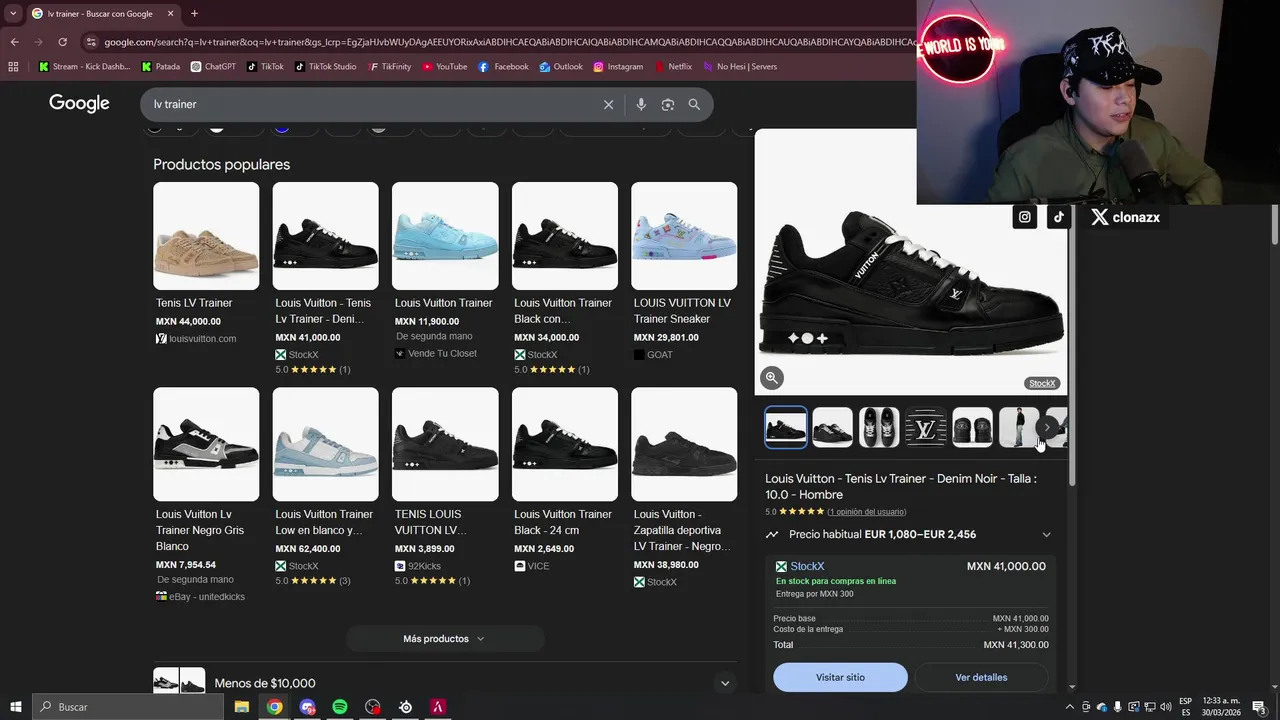This screenshot has height=720, width=1280.
Task: Open the StockX source label on the product image
Action: tap(1042, 383)
